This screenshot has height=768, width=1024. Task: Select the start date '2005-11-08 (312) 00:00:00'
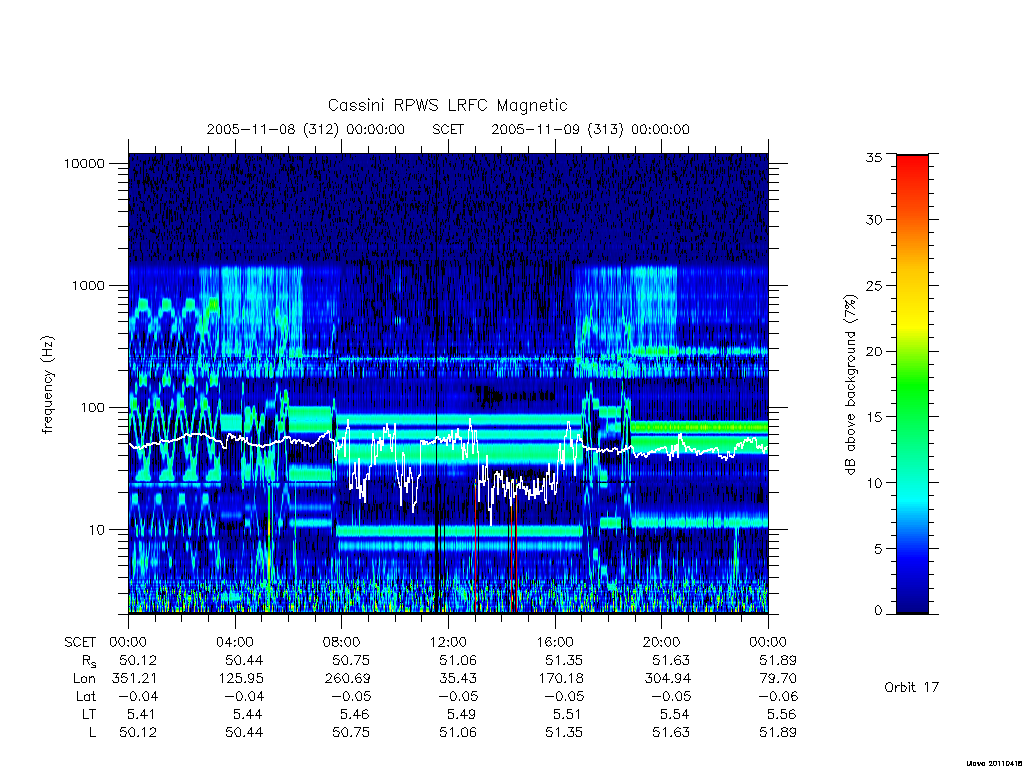click(x=306, y=129)
